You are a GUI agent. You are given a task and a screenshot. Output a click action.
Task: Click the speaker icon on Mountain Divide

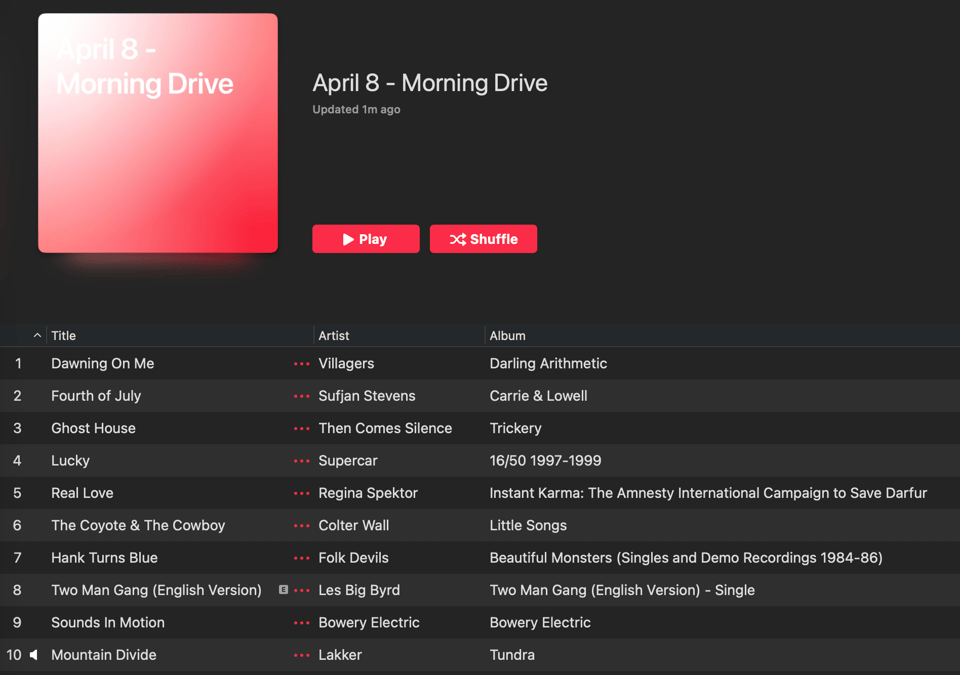[34, 655]
